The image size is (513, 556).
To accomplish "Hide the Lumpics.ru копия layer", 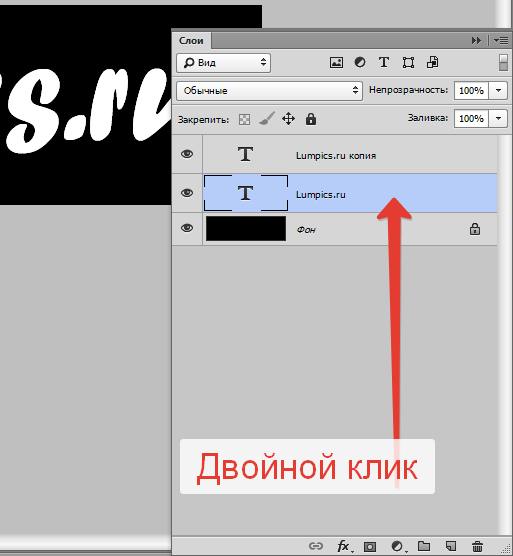I will (187, 154).
